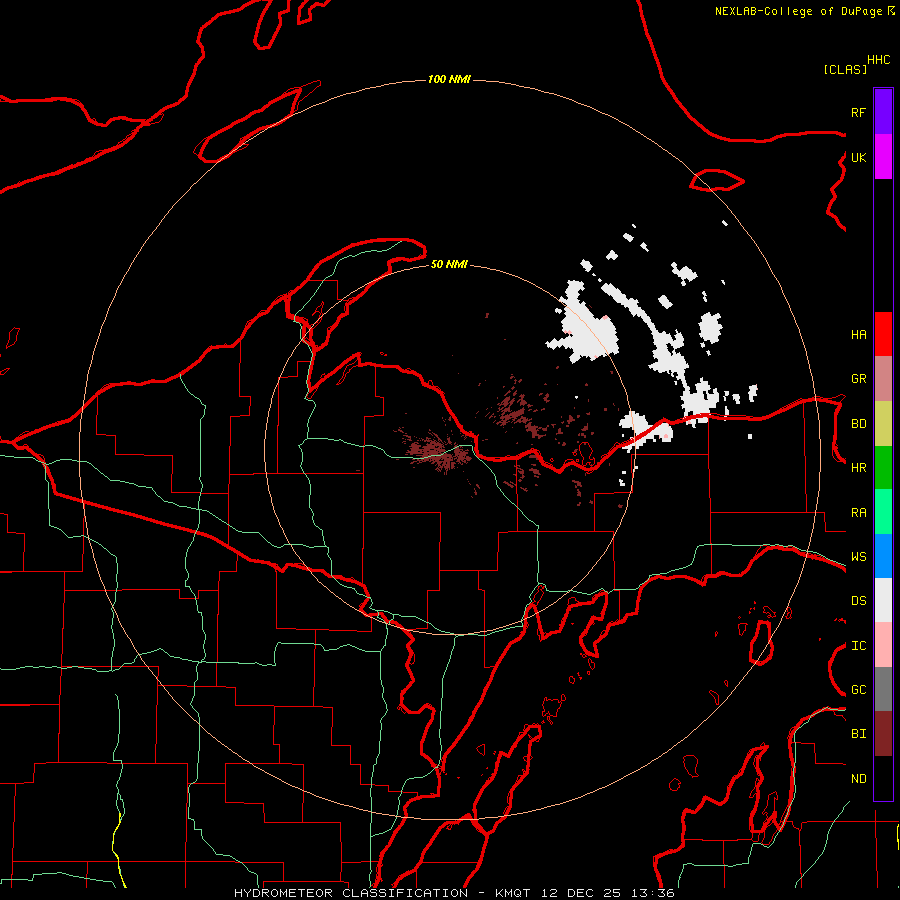Click the "RF" legend label
This screenshot has width=900, height=900.
tap(858, 112)
